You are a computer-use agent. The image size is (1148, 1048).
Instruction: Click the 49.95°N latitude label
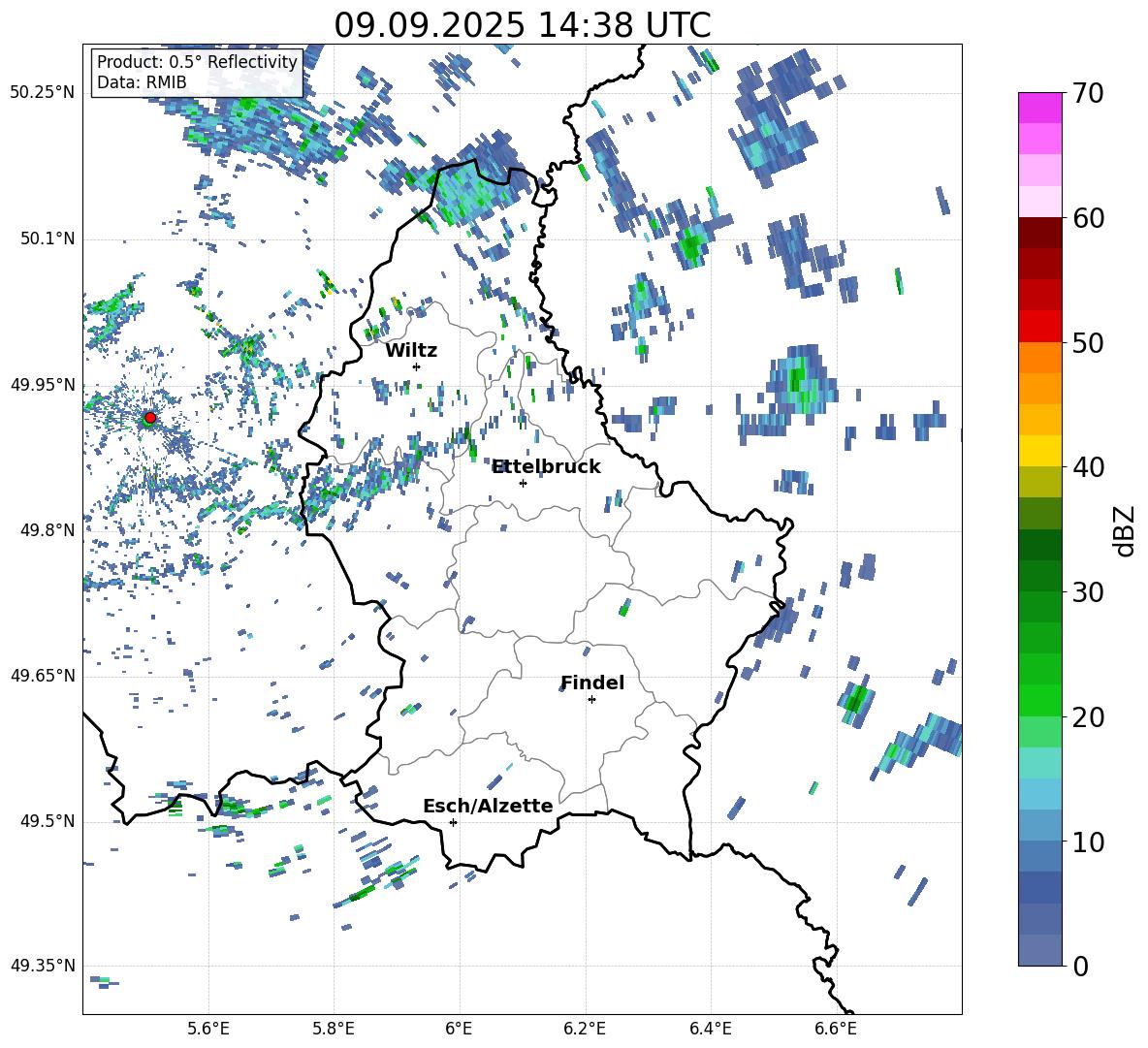click(x=43, y=384)
